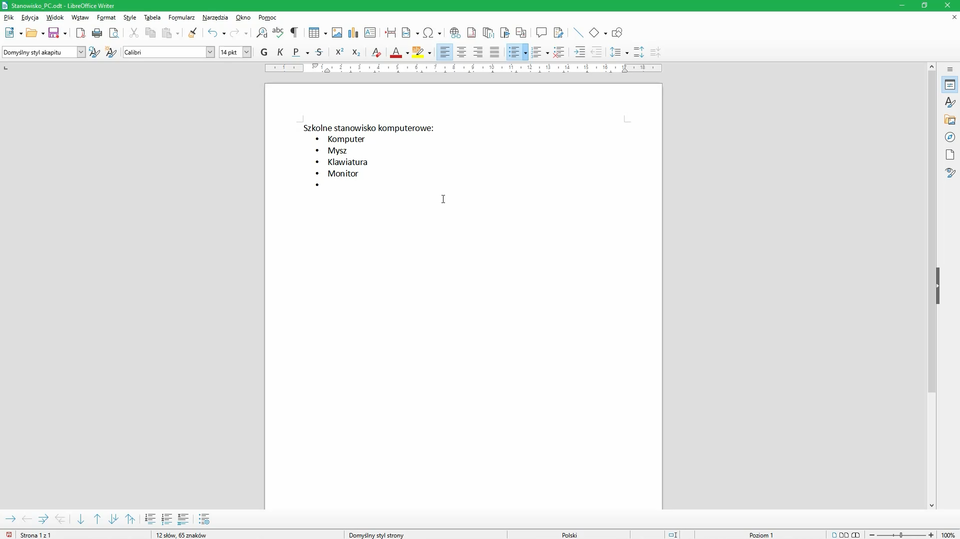The image size is (960, 539).
Task: Click the Print document icon
Action: pyautogui.click(x=97, y=33)
